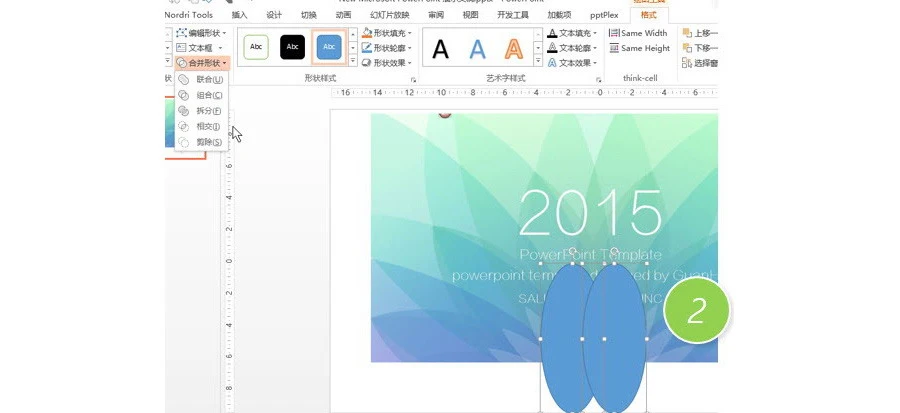Choose 组合 (Combine) merge option

click(x=208, y=95)
